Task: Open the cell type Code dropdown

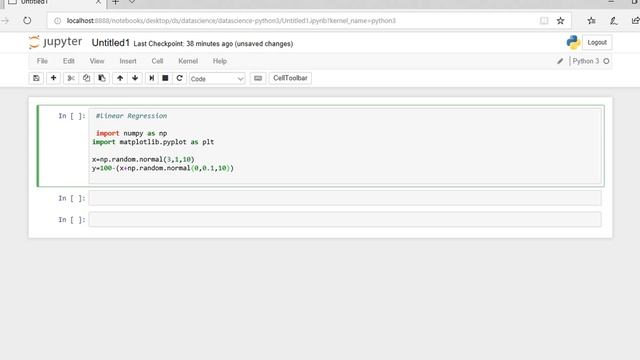Action: [217, 79]
